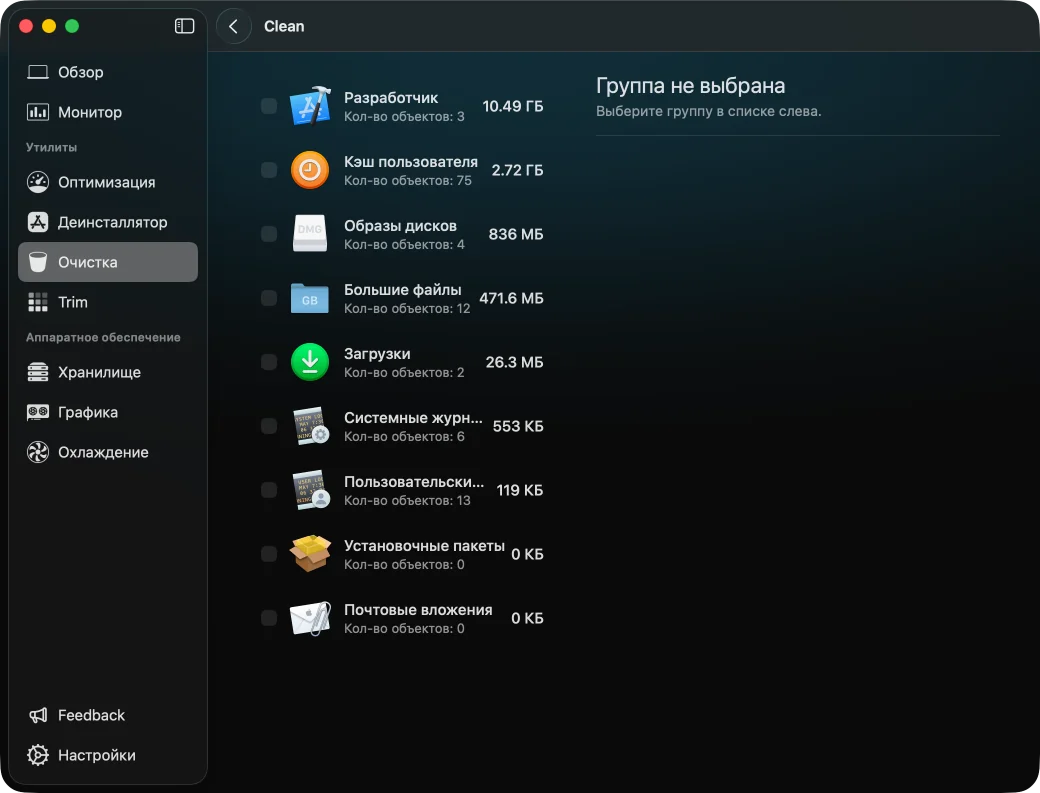Click the 10.49 ГБ size value
The width and height of the screenshot is (1040, 793).
point(512,106)
